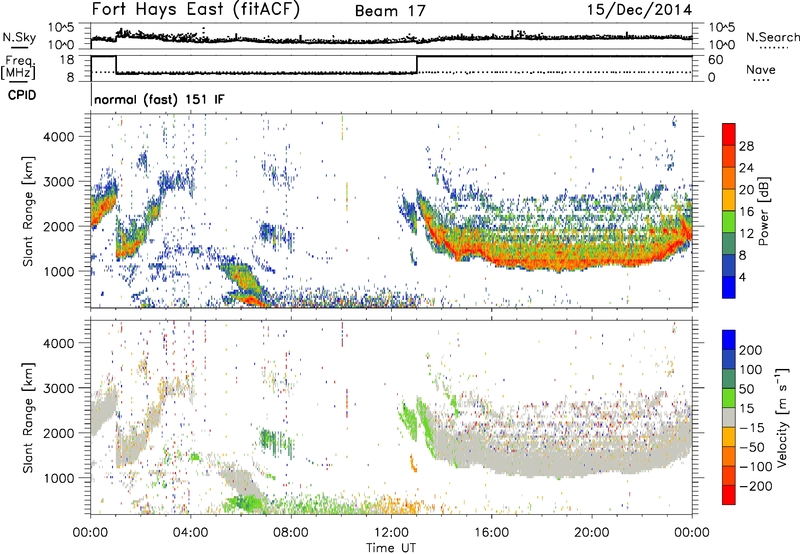Click the 'Slant Range [km]' label of power panel
800x554 pixels.
click(28, 211)
